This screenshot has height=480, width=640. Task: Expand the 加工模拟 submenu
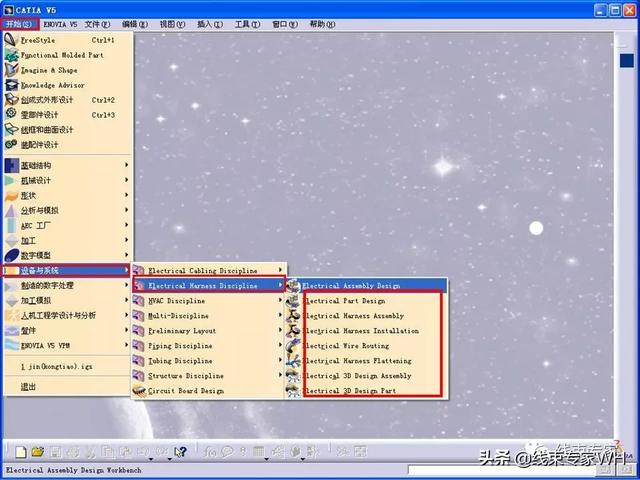click(68, 300)
